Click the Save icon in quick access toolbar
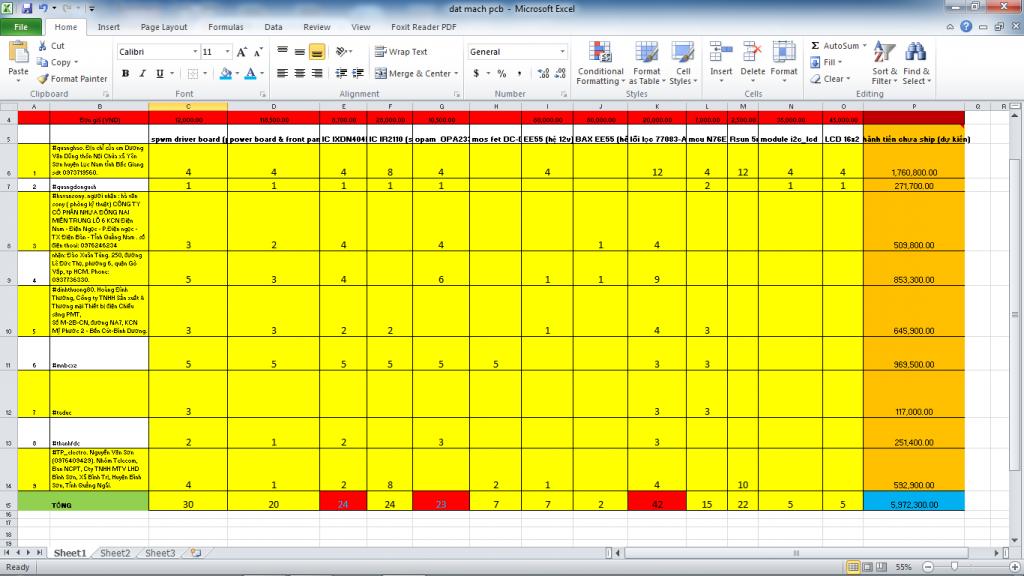The height and width of the screenshot is (576, 1024). (27, 8)
